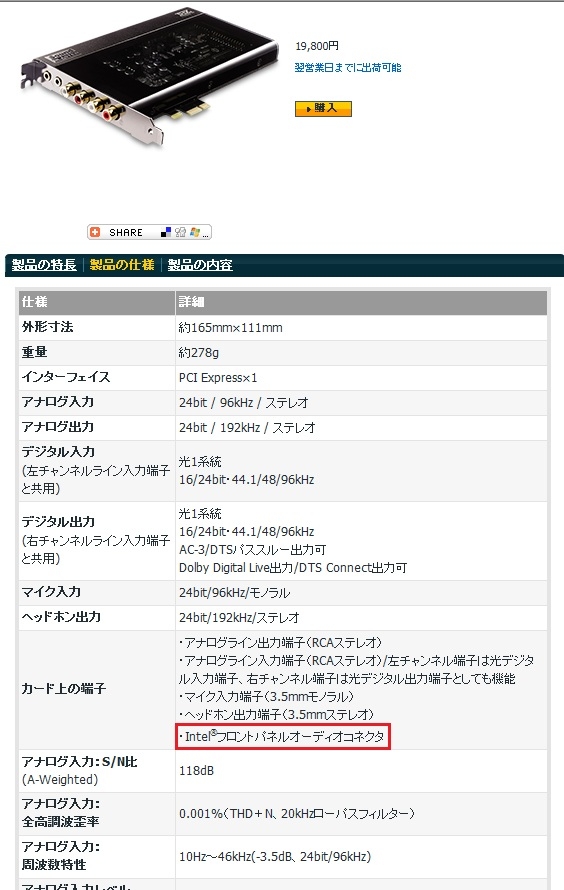Click the PCI Express×1 interface value

click(218, 377)
